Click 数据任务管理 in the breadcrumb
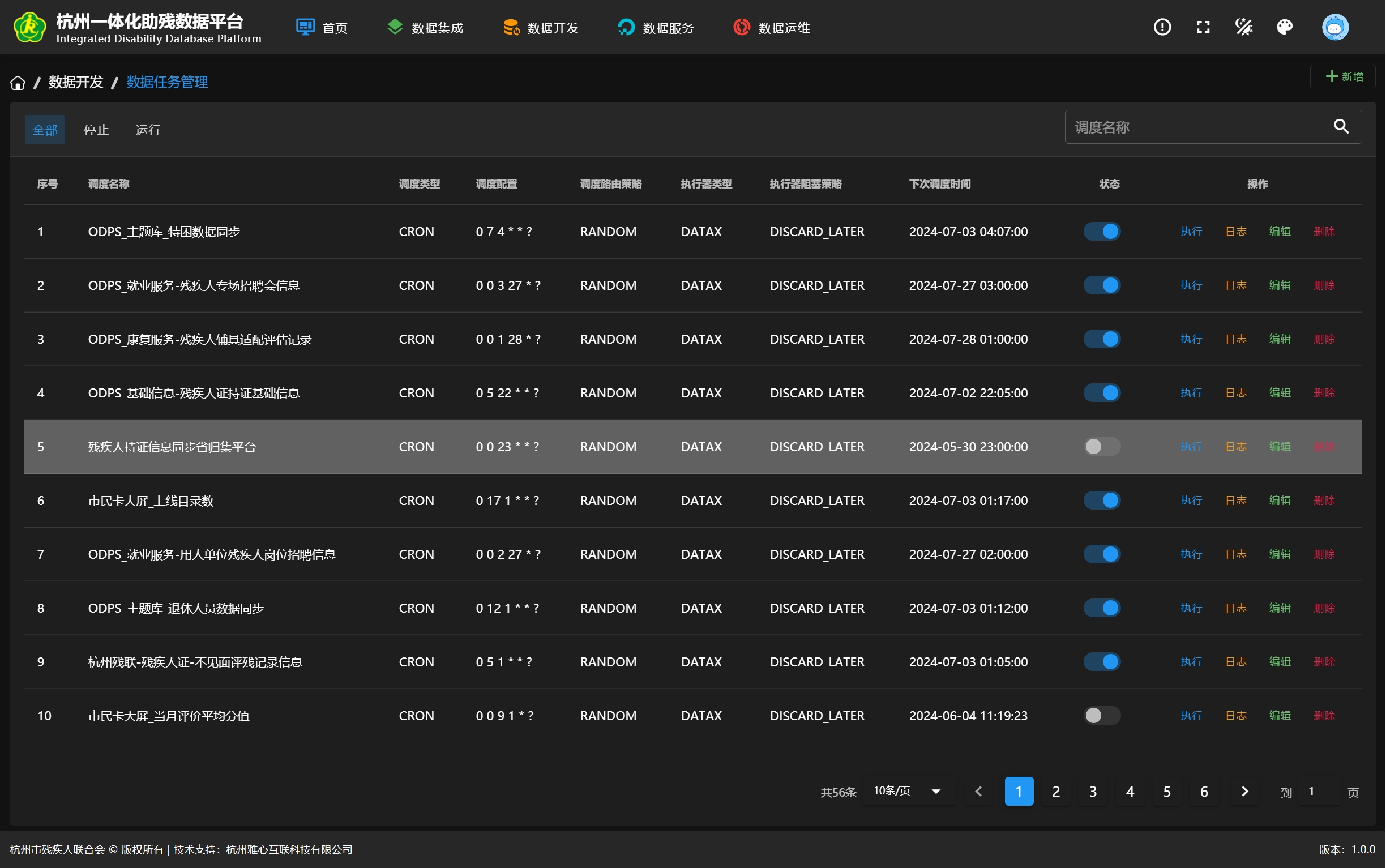Screen dimensions: 1386x868 coord(167,82)
